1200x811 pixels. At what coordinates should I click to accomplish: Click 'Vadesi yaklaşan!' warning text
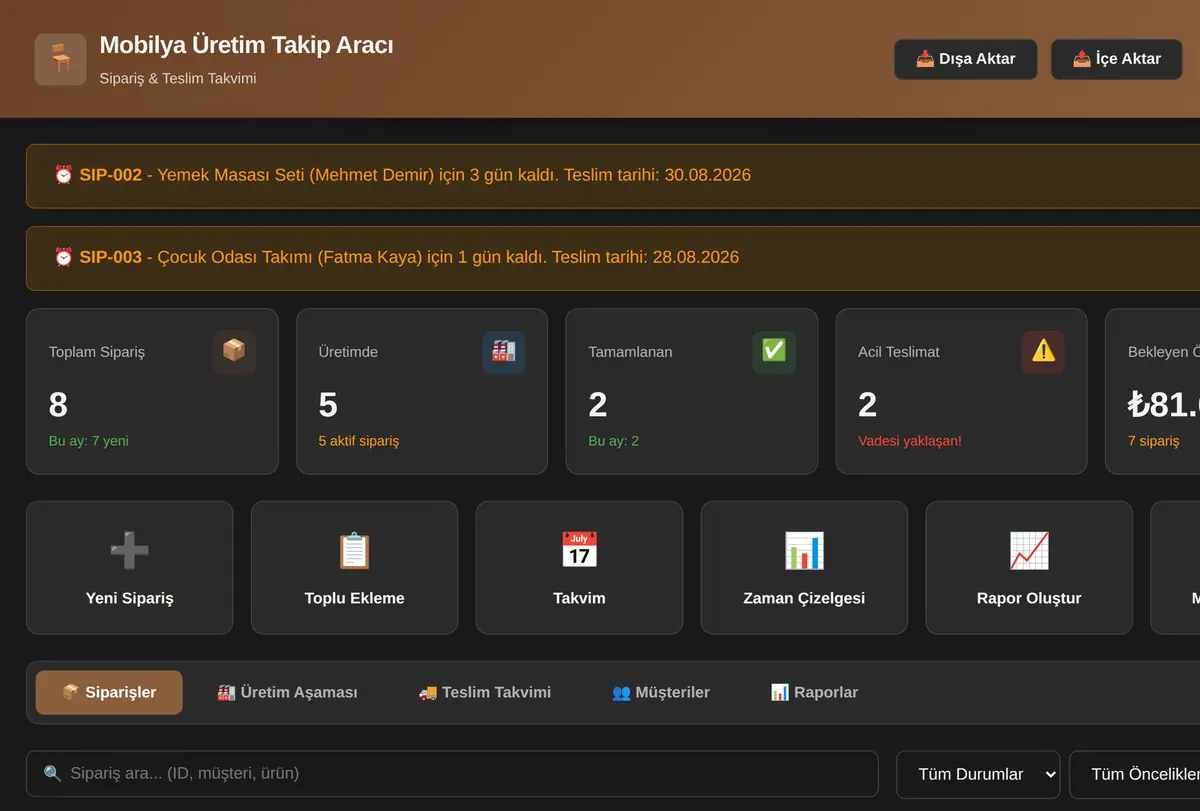(909, 440)
